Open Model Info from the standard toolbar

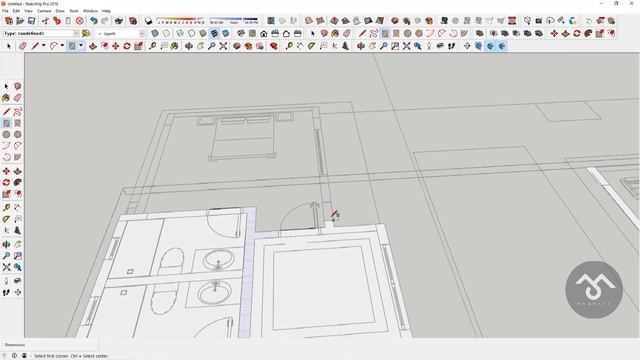click(133, 21)
